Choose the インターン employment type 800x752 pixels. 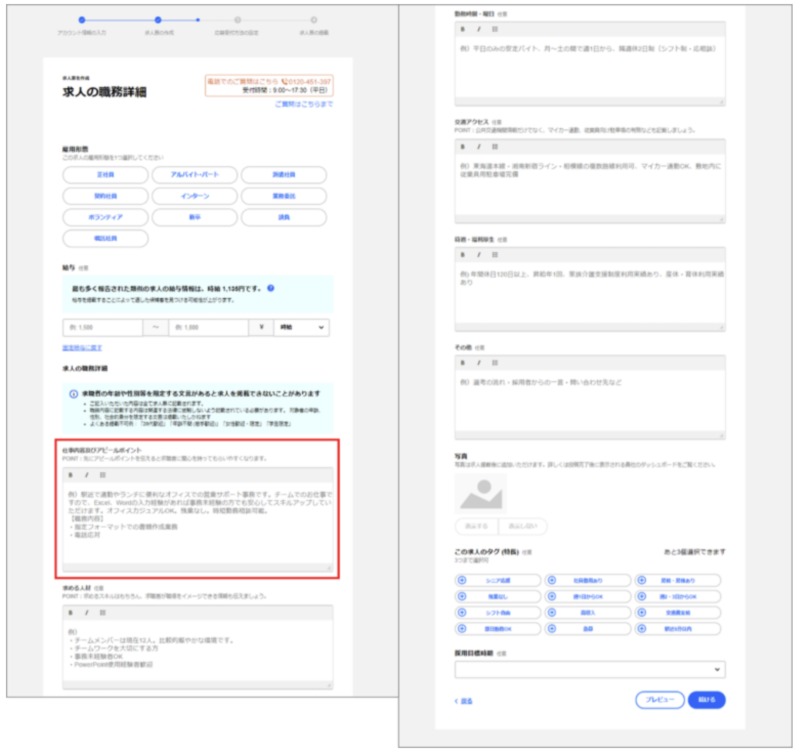(x=194, y=196)
